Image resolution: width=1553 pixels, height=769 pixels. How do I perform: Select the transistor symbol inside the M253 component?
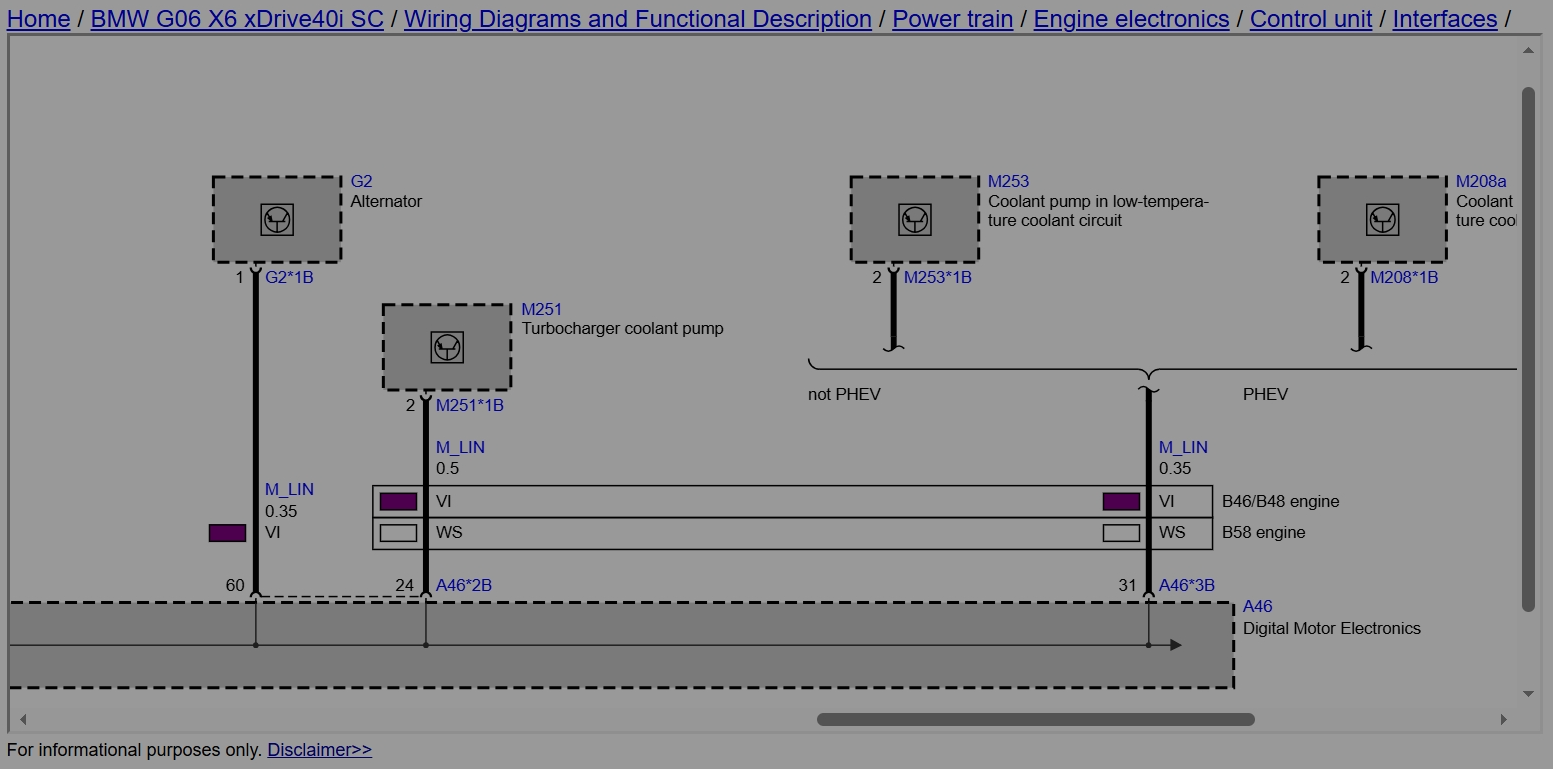click(915, 219)
